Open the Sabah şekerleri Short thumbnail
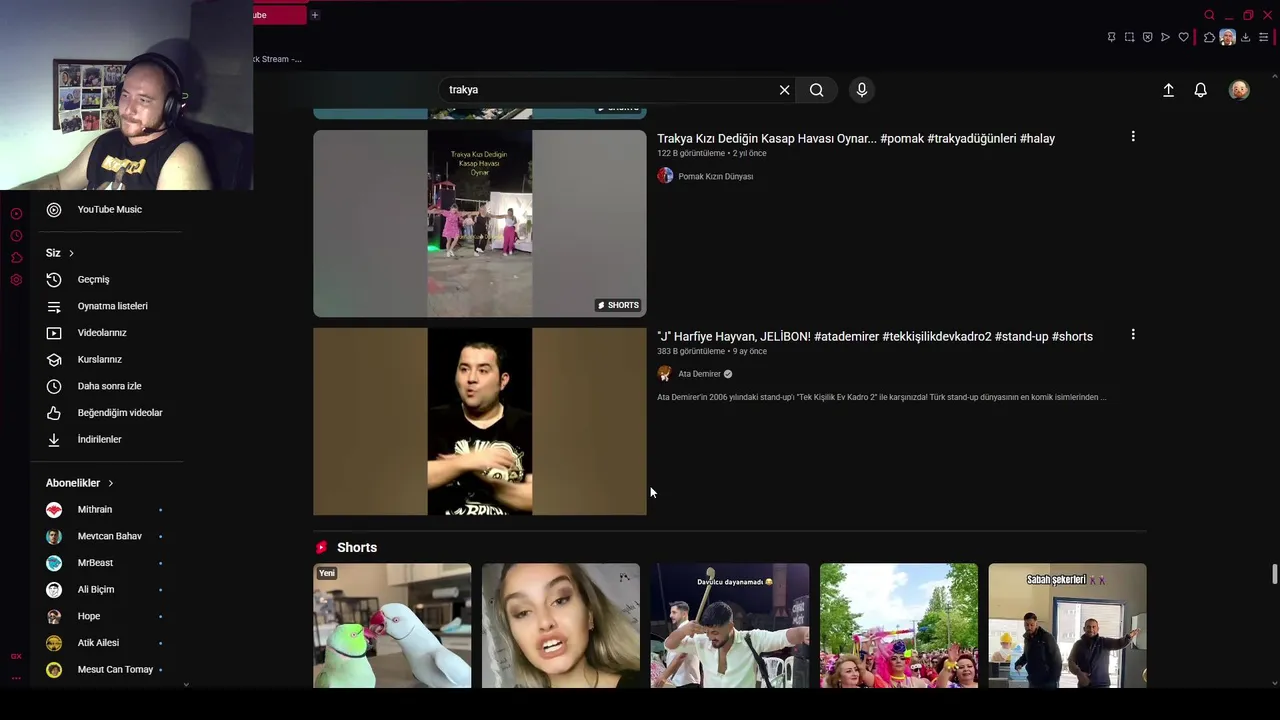 click(1068, 626)
